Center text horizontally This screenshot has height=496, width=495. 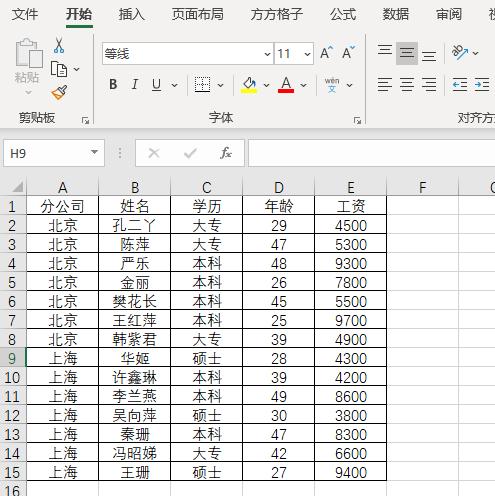pyautogui.click(x=407, y=85)
